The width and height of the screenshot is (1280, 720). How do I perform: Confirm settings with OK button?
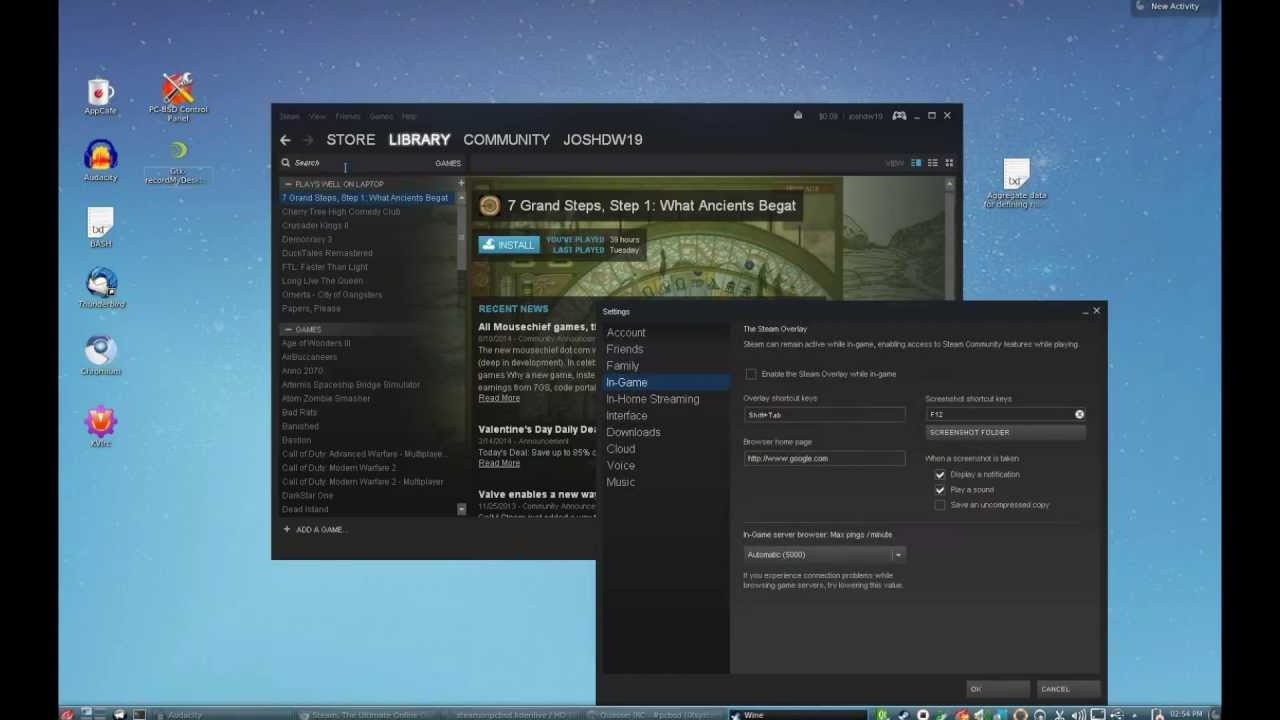point(998,689)
